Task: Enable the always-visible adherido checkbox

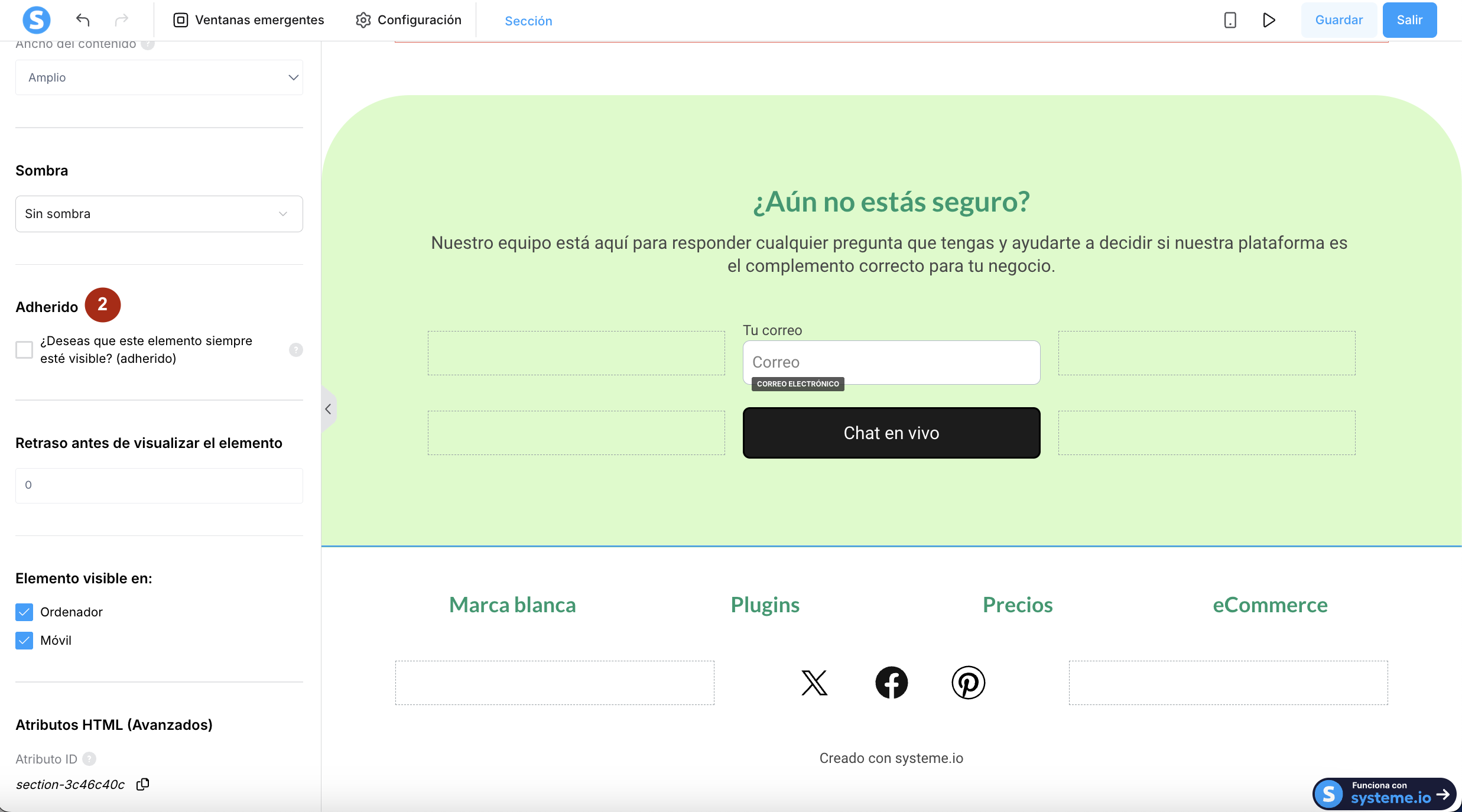Action: pos(24,350)
